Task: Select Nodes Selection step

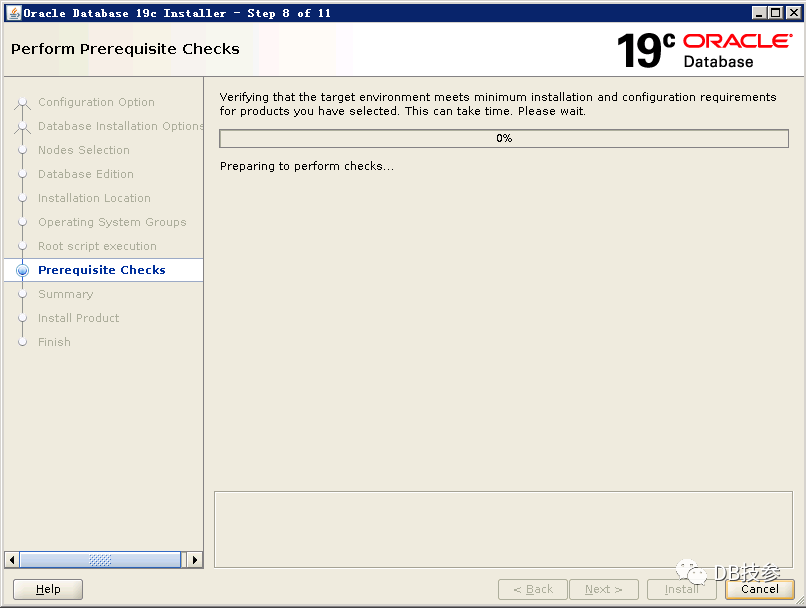Action: click(84, 150)
